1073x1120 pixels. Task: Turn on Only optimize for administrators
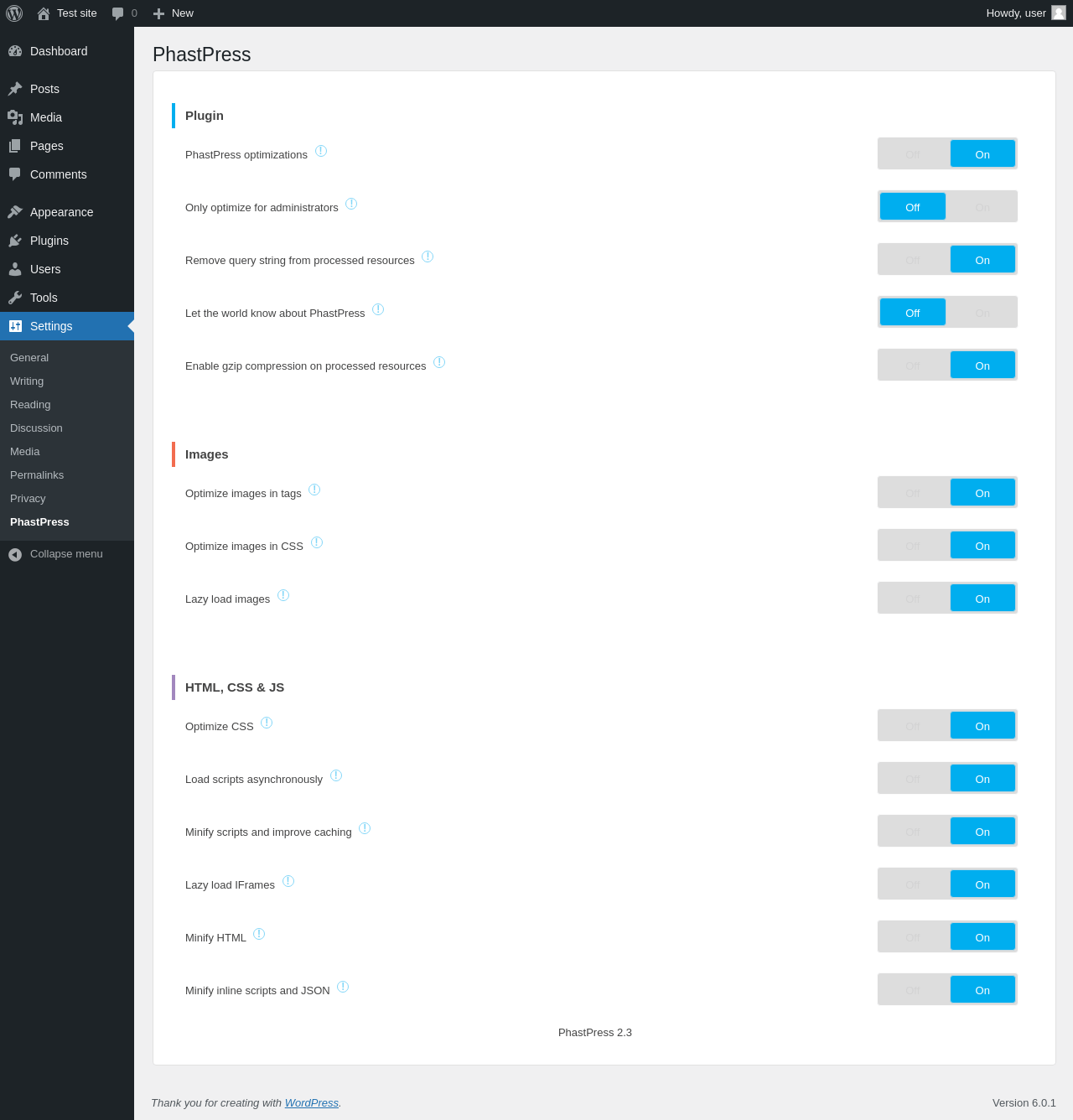(x=982, y=207)
